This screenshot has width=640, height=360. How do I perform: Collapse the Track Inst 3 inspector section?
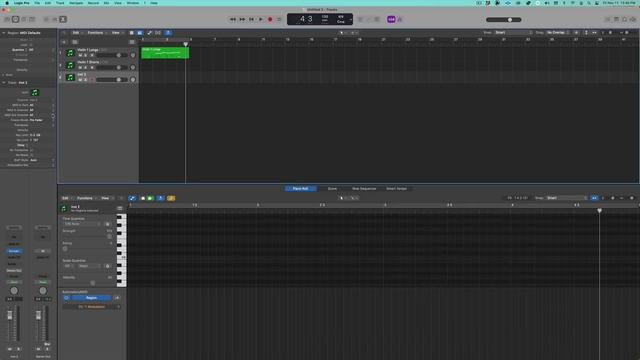tap(4, 82)
